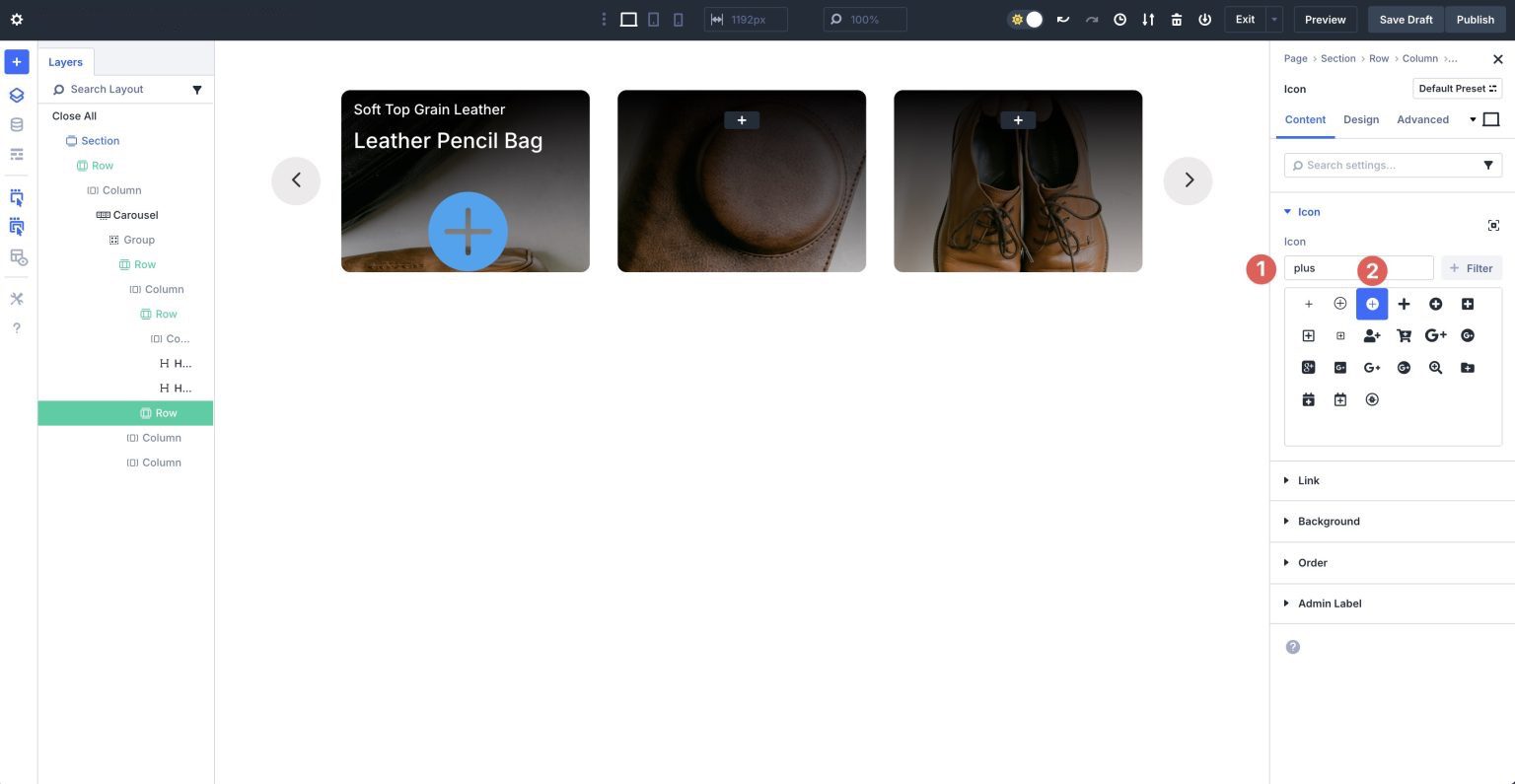Click the help question mark in left sidebar
Screen dimensions: 1515x784
point(16,327)
